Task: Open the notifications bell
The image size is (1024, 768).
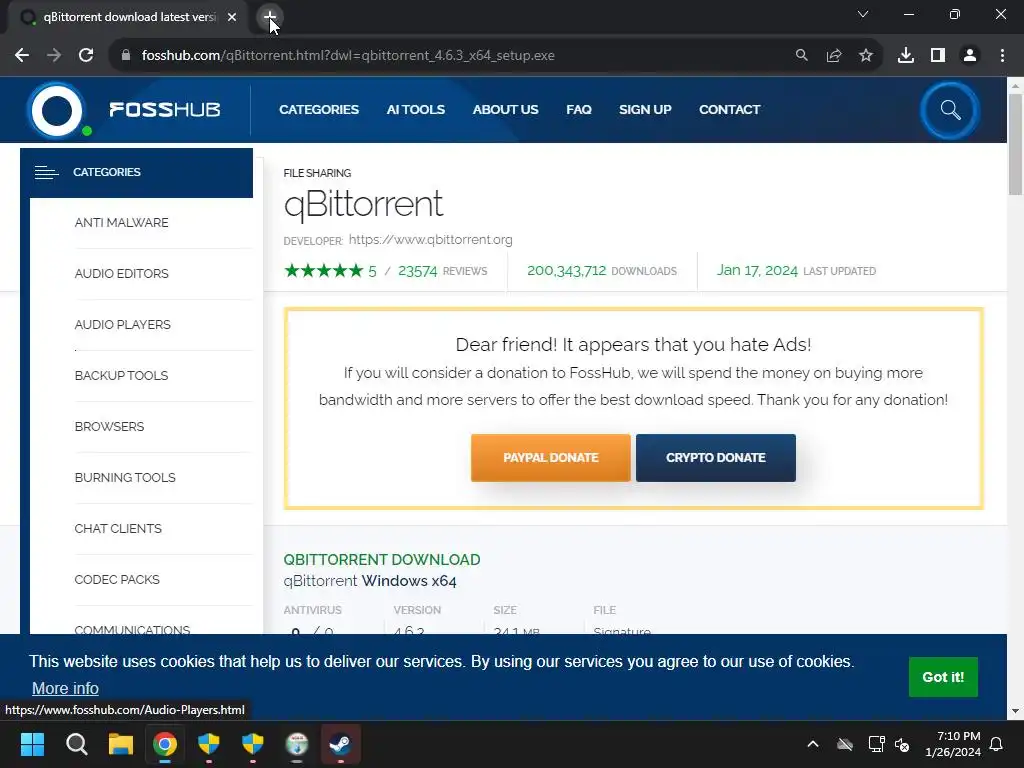Action: [996, 744]
